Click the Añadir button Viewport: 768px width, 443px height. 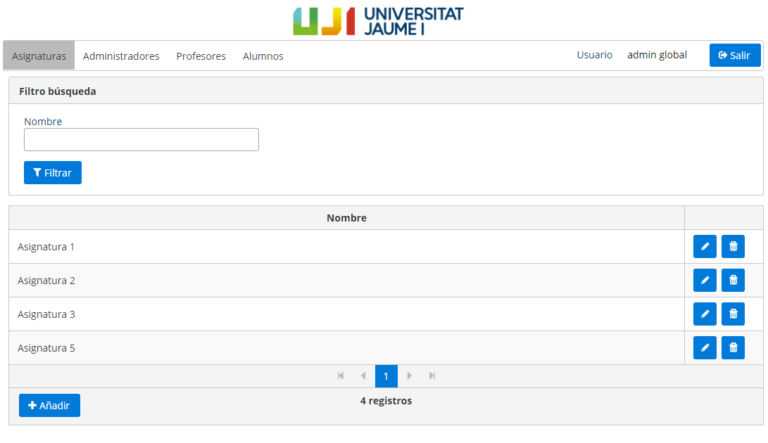point(49,405)
